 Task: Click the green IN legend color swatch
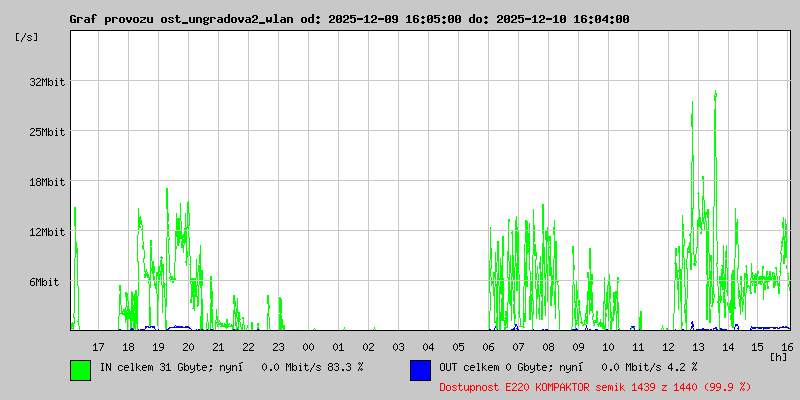tap(81, 370)
